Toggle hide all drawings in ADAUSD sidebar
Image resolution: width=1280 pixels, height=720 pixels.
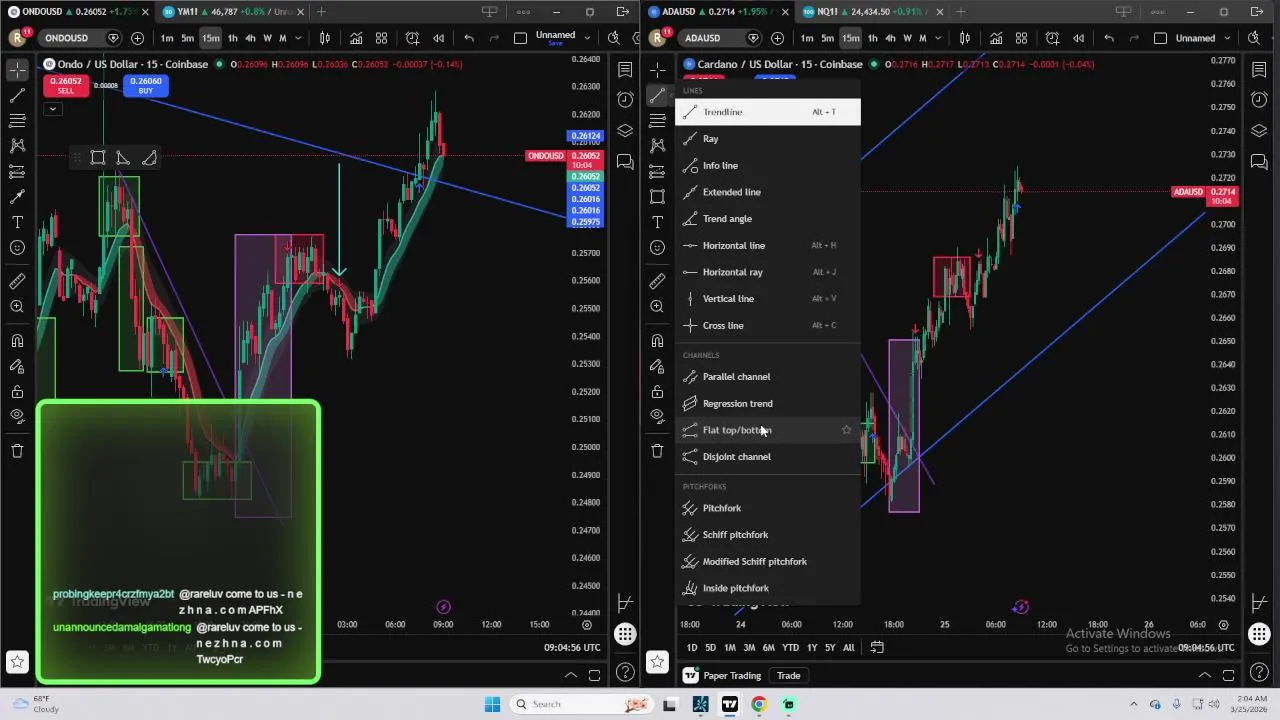pos(657,416)
